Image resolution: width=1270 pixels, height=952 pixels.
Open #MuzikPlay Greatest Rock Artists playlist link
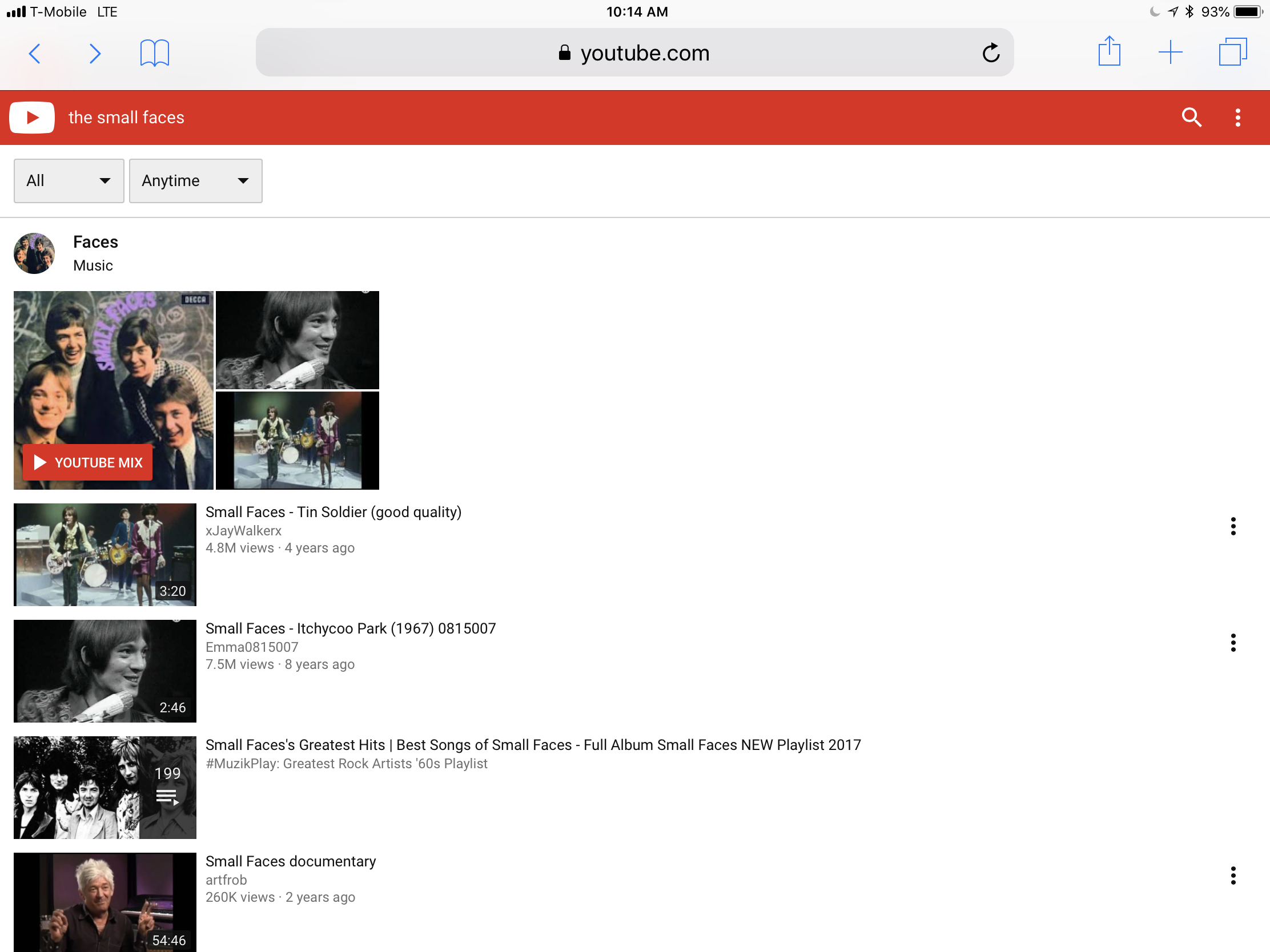point(346,764)
